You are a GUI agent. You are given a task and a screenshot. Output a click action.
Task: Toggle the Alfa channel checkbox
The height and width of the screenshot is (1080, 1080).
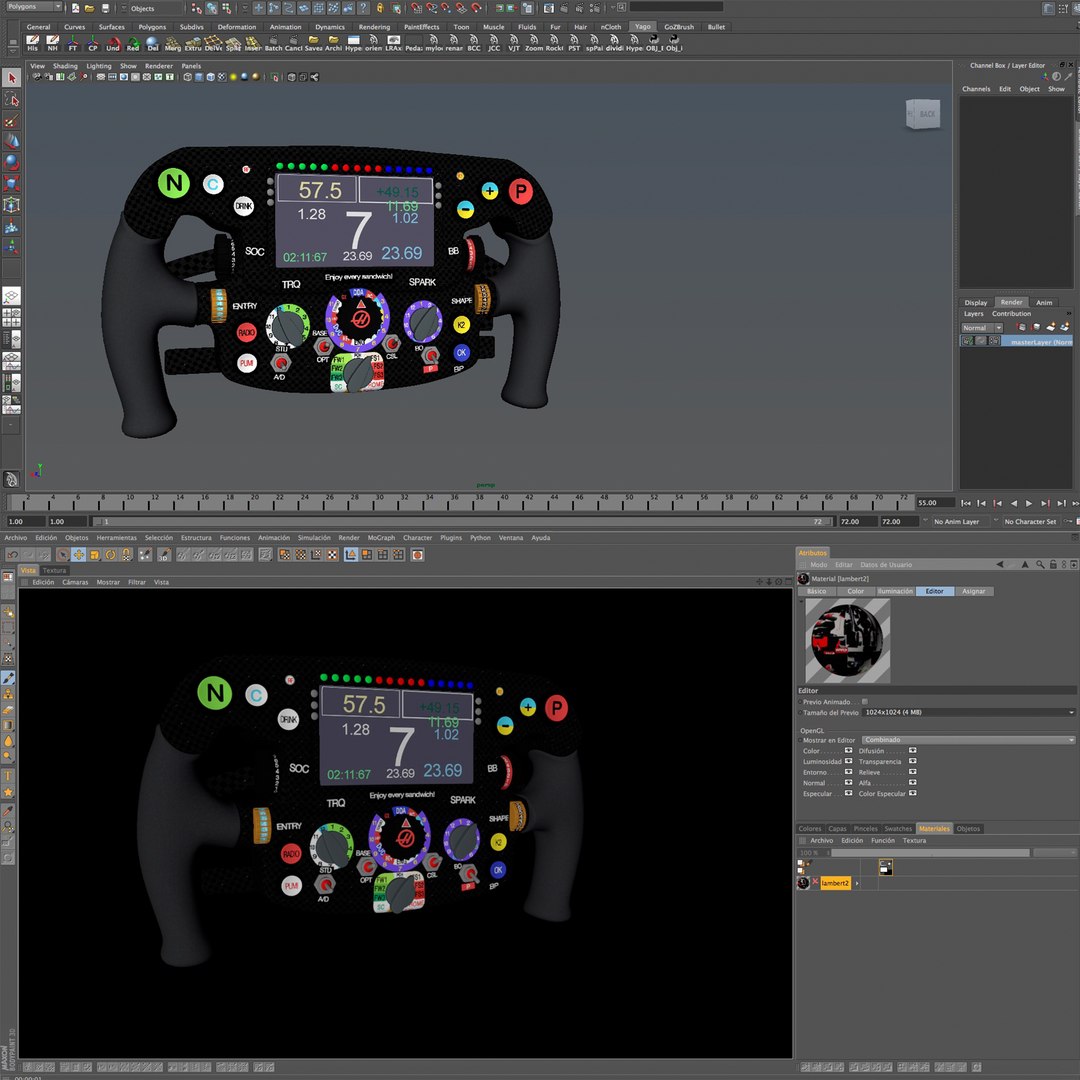click(x=913, y=782)
